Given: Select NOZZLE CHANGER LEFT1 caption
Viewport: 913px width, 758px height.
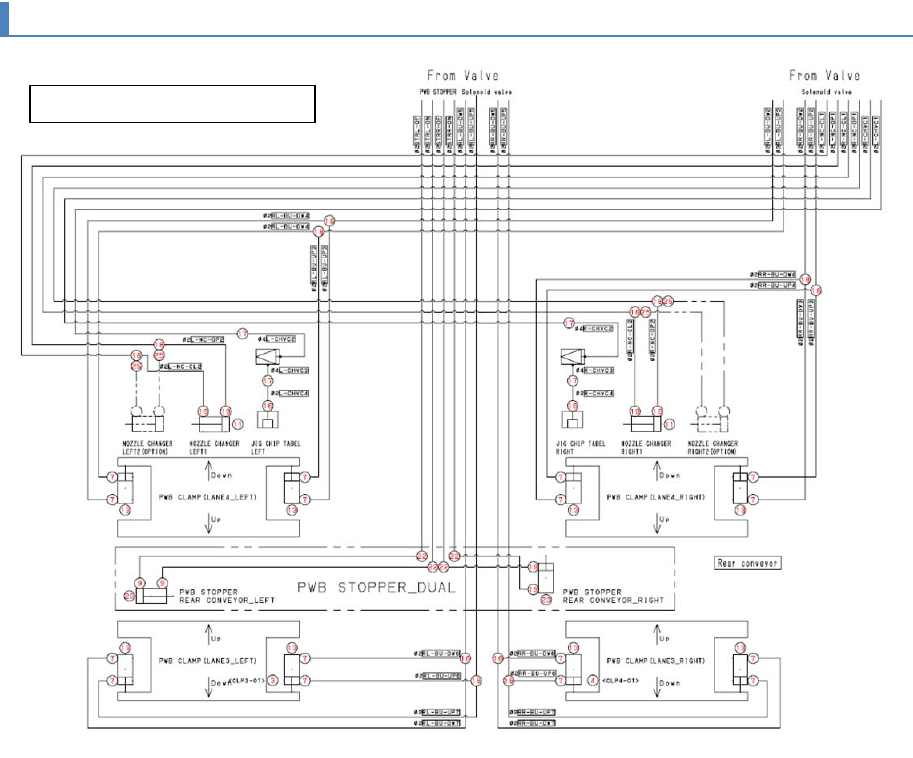Looking at the screenshot, I should coord(214,448).
